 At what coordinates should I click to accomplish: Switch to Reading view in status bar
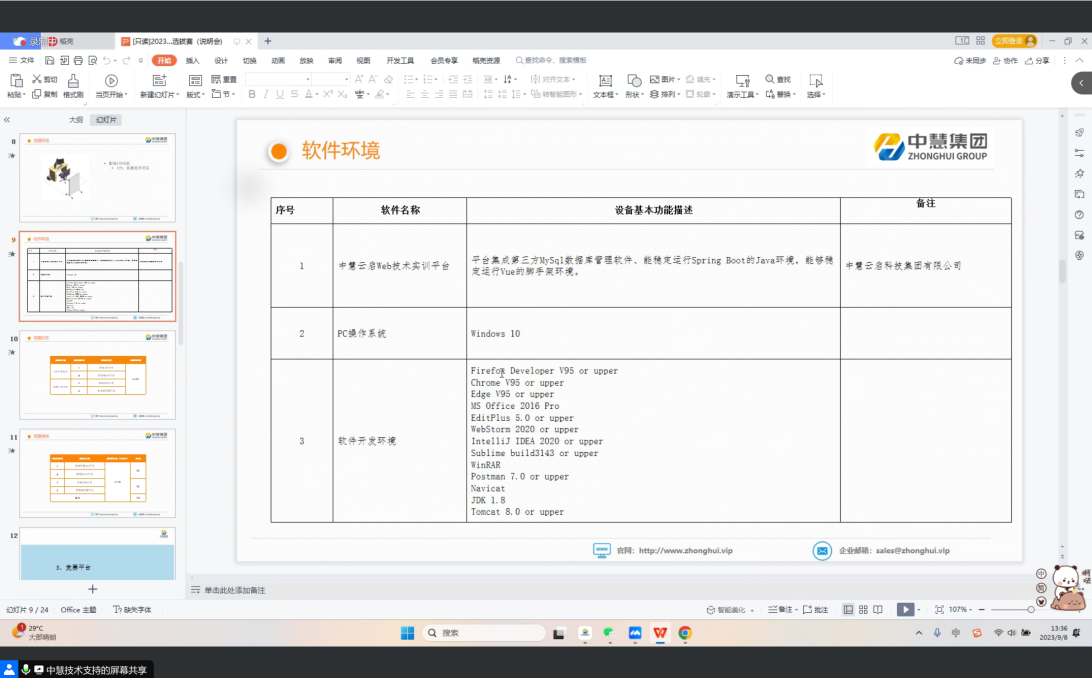click(878, 610)
